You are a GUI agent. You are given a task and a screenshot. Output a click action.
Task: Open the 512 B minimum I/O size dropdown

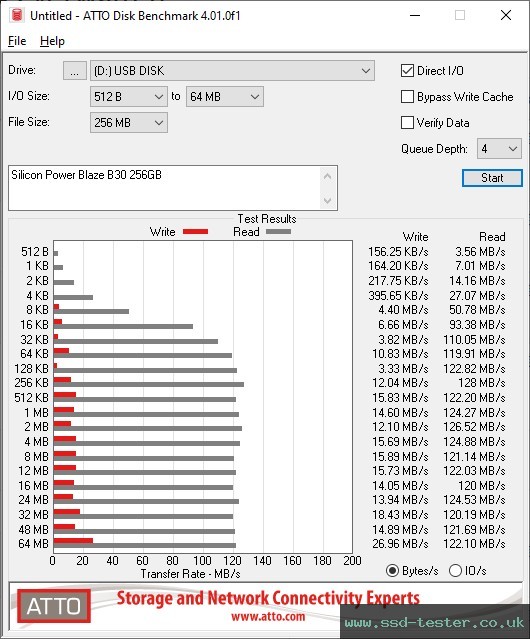(x=129, y=97)
